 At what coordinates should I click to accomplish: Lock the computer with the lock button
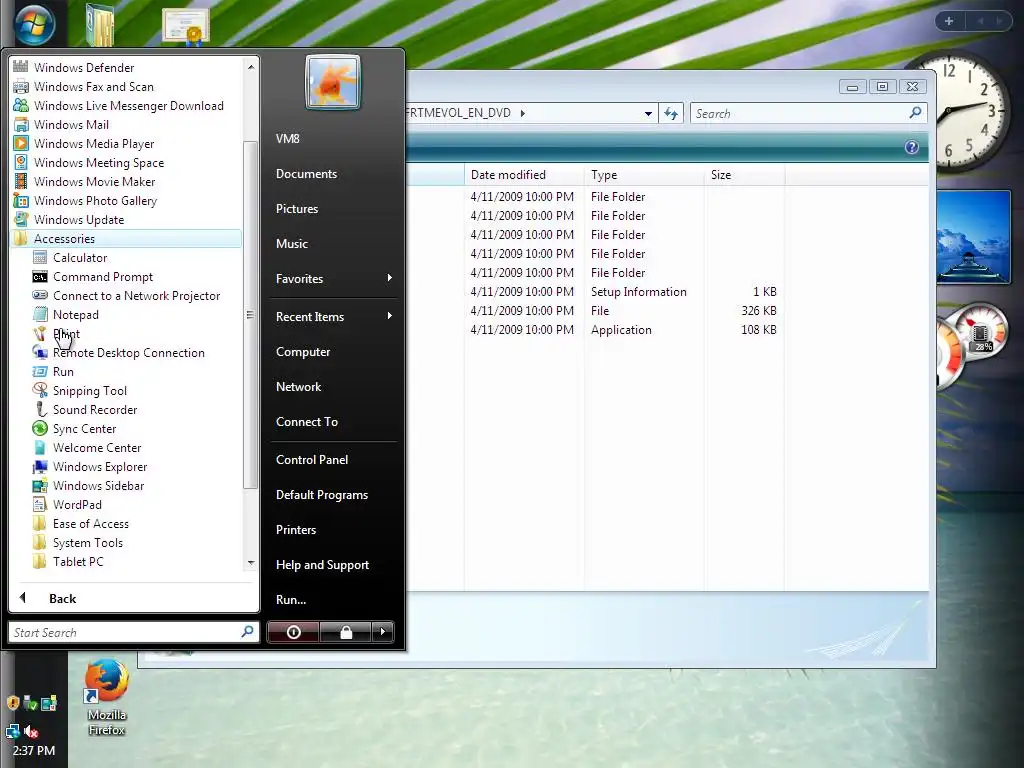pyautogui.click(x=345, y=632)
